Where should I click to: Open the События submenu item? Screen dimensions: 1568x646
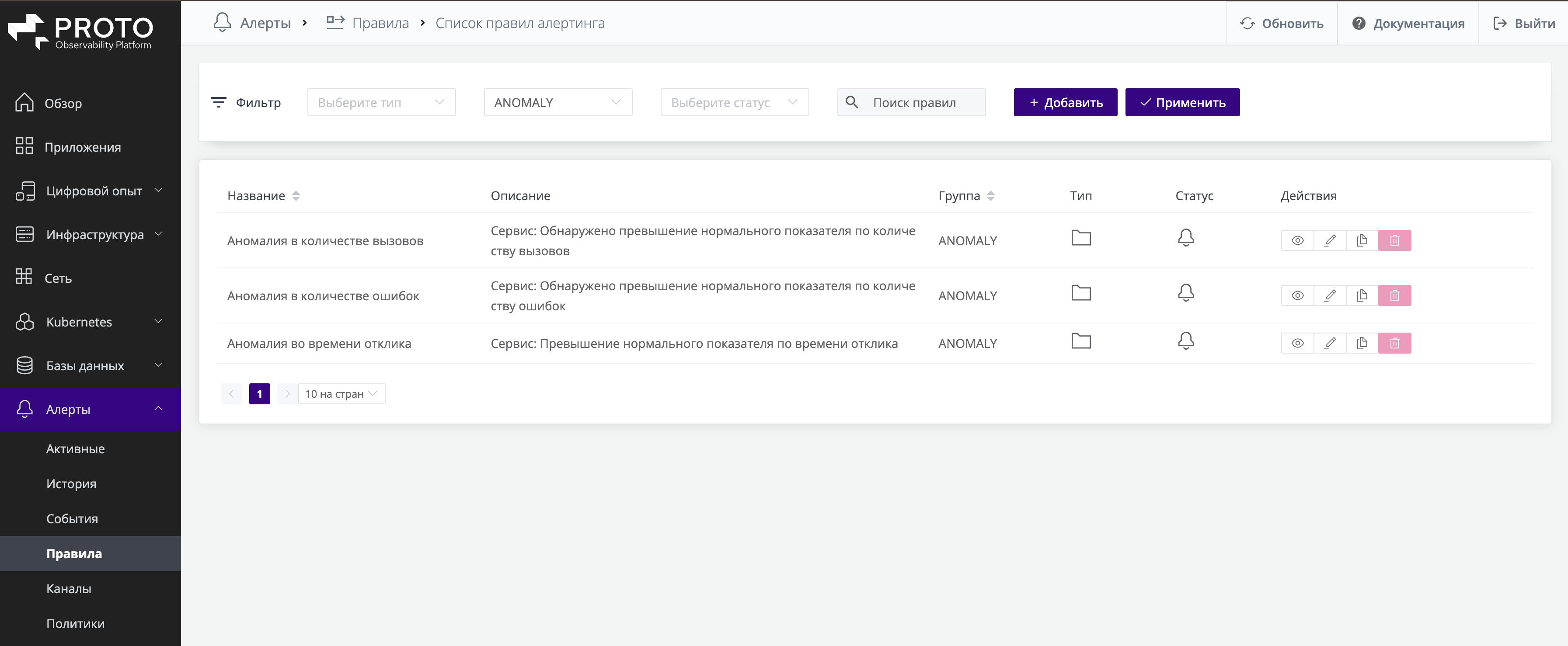90,519
